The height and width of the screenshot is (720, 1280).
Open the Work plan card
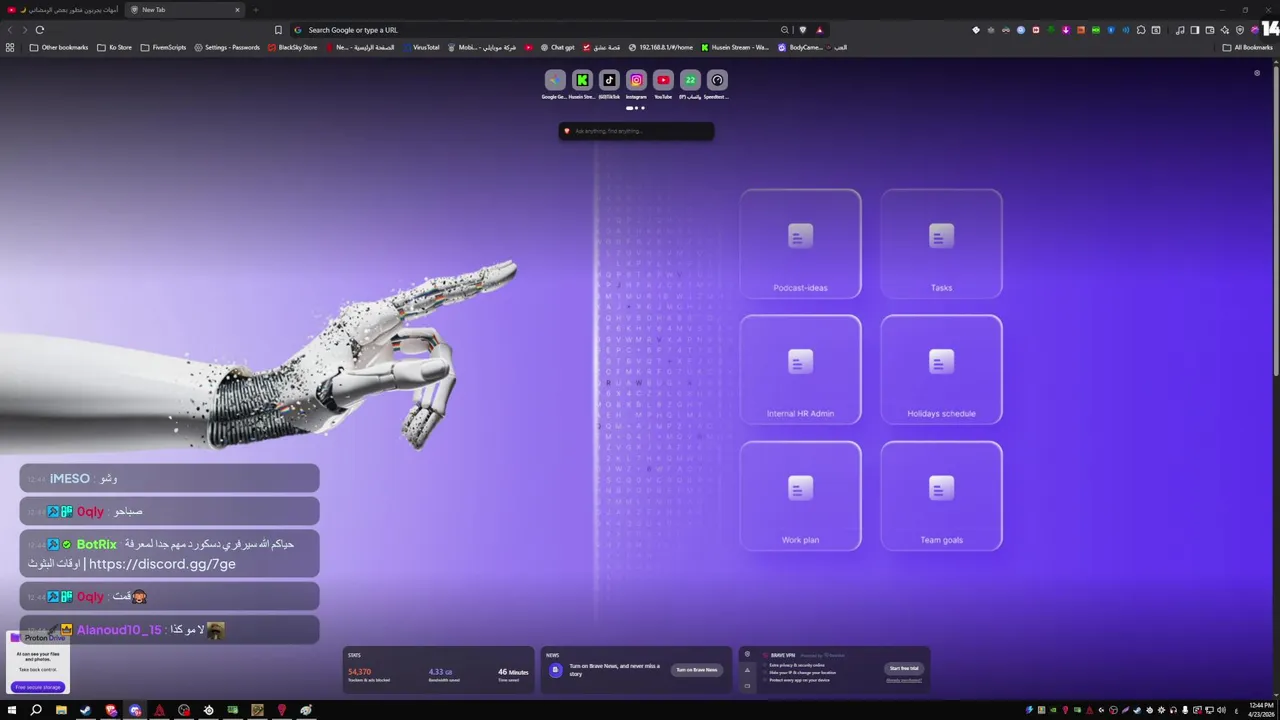pyautogui.click(x=800, y=496)
